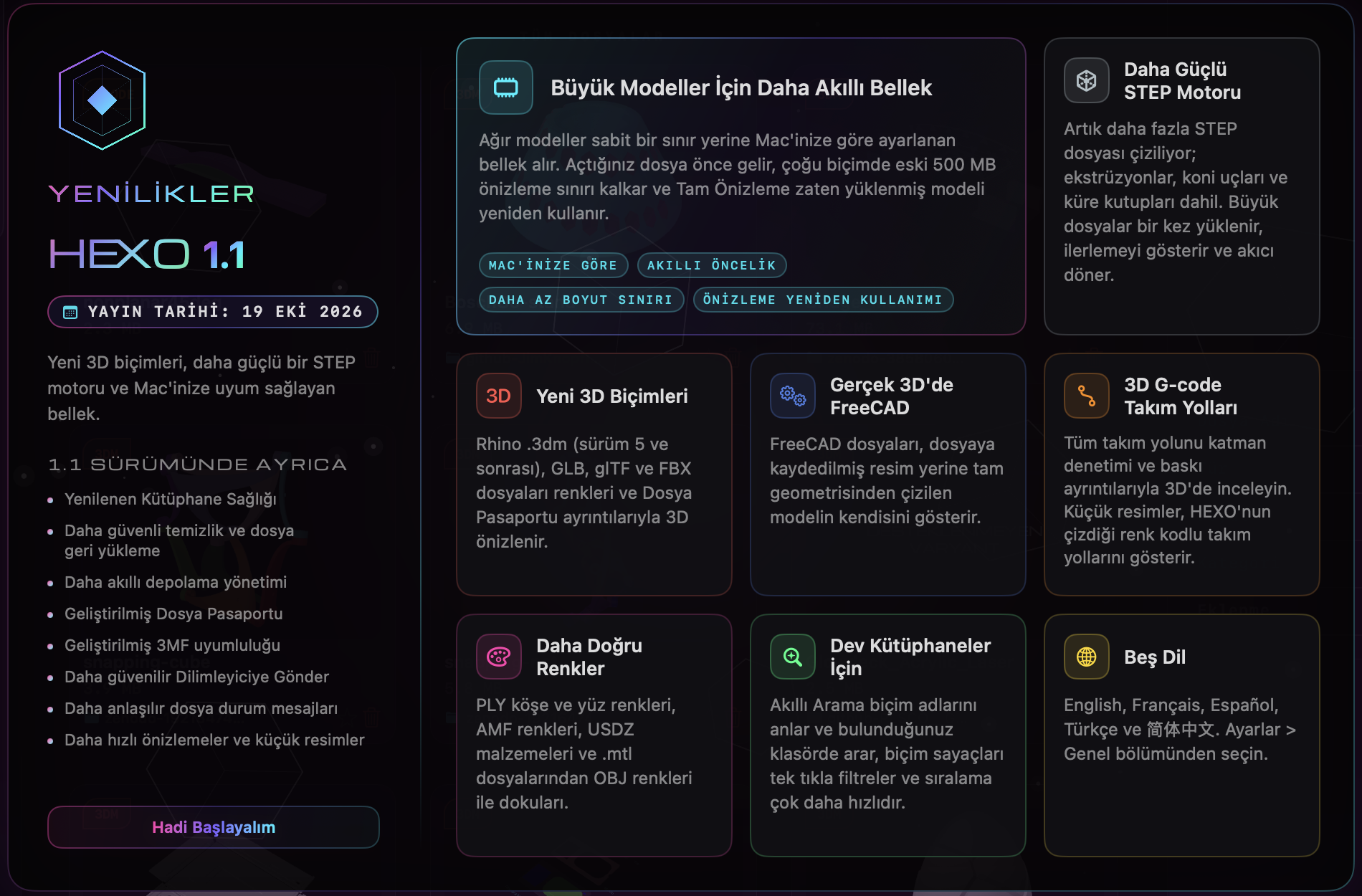Click the calendar icon in release date badge
The image size is (1362, 896).
[x=70, y=312]
